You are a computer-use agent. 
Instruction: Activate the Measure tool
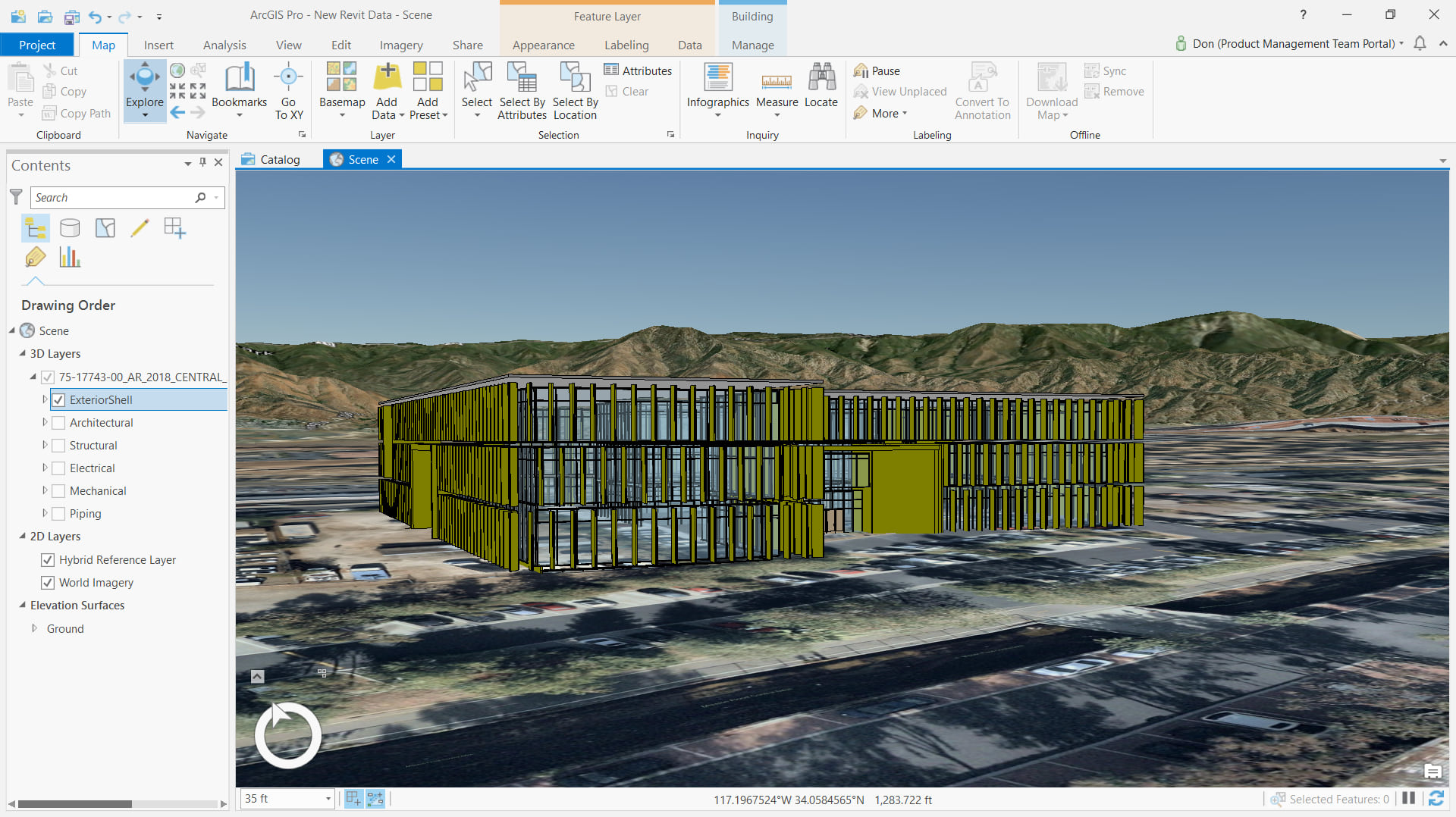[x=777, y=89]
